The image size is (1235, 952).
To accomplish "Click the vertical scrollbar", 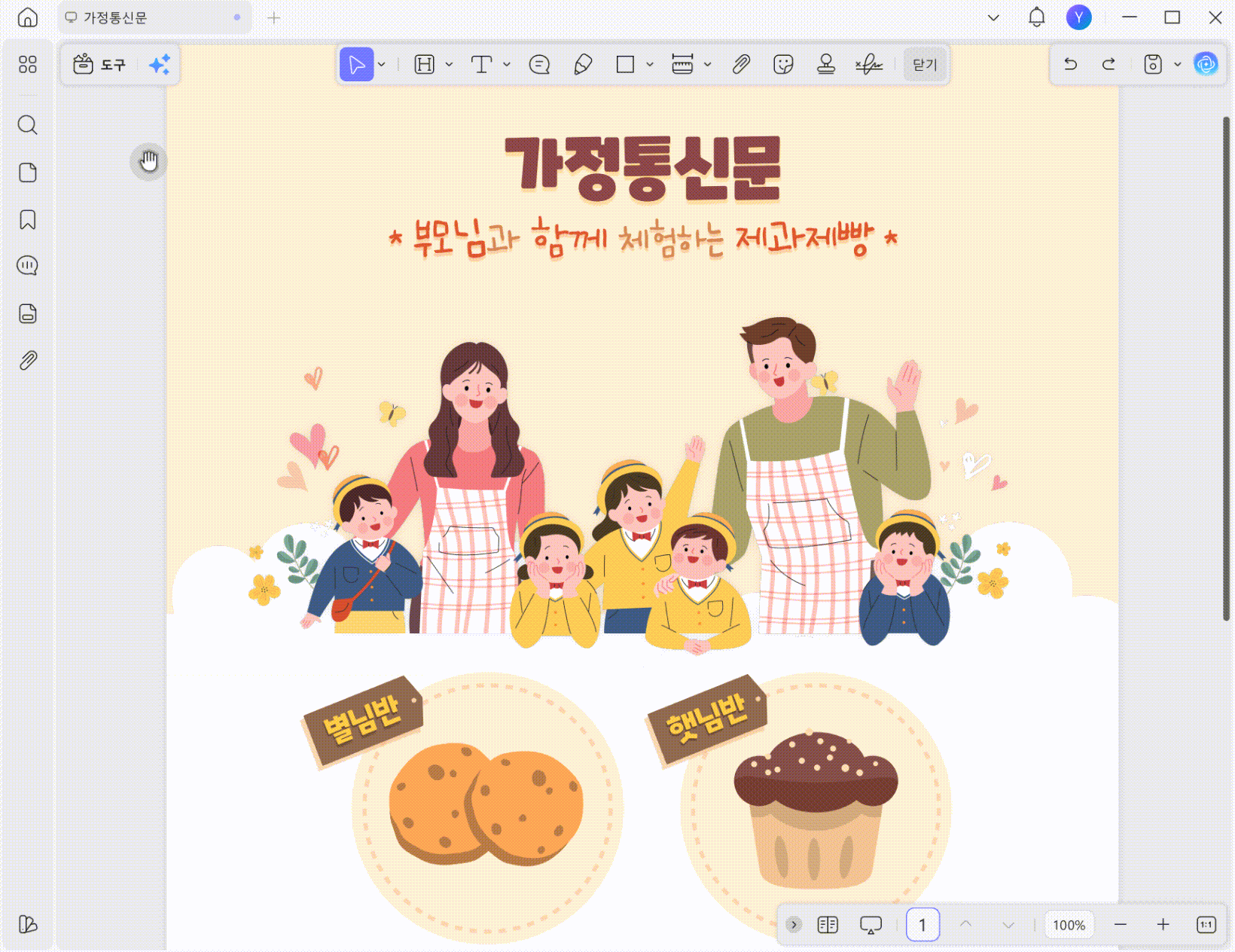I will [1226, 369].
